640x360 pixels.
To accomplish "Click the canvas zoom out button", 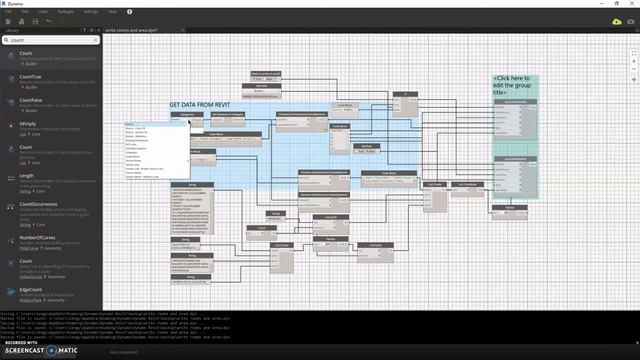I will 634,69.
